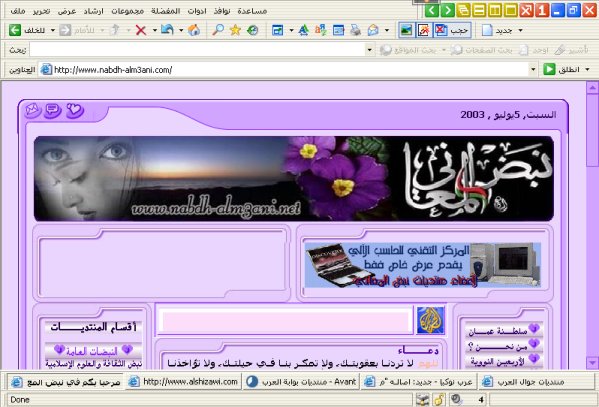The width and height of the screenshot is (599, 407).
Task: Click the orange and blue a-letters icon
Action: (321, 30)
